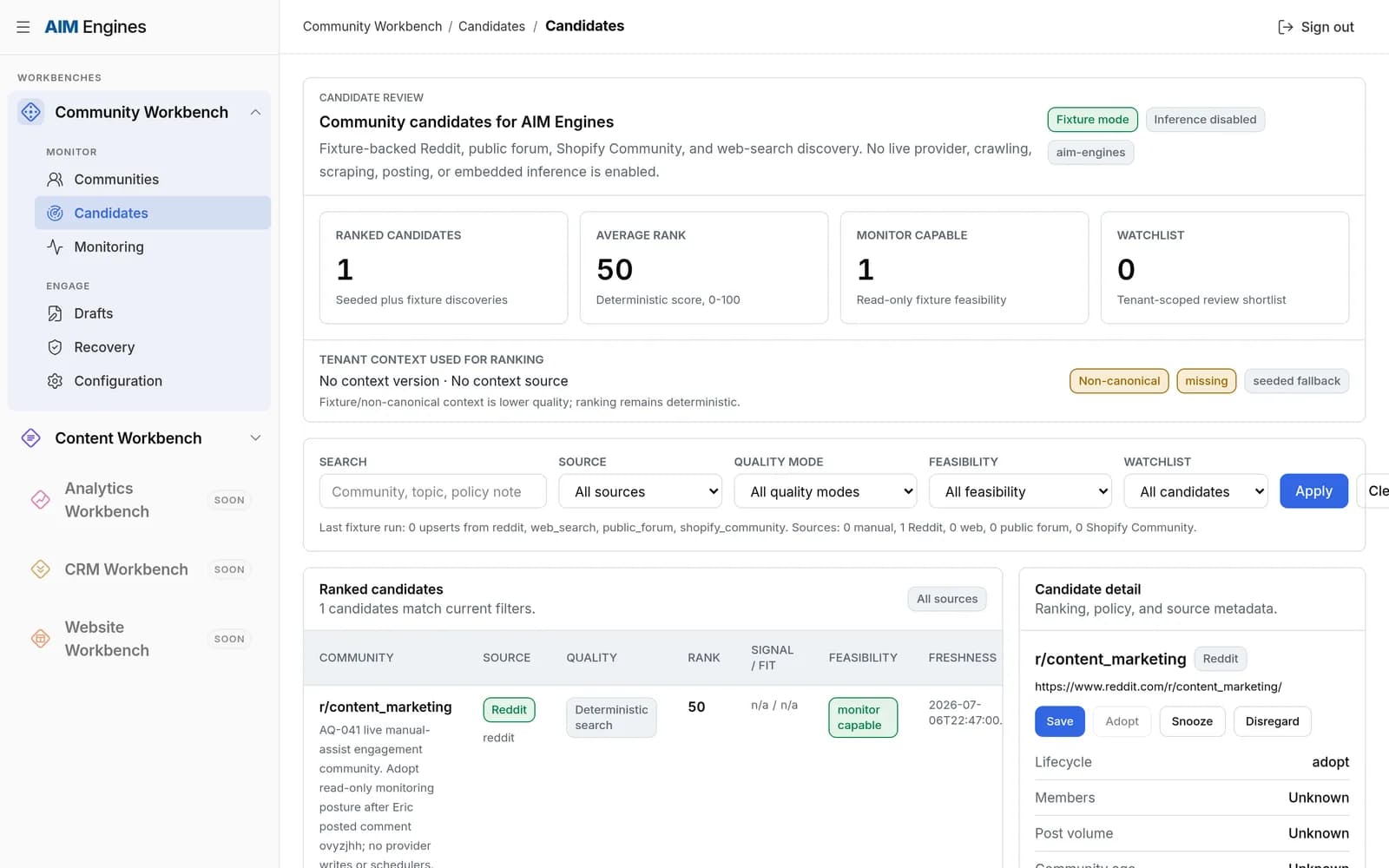Click the Watchlist stat card
This screenshot has width=1389, height=868.
pyautogui.click(x=1225, y=267)
